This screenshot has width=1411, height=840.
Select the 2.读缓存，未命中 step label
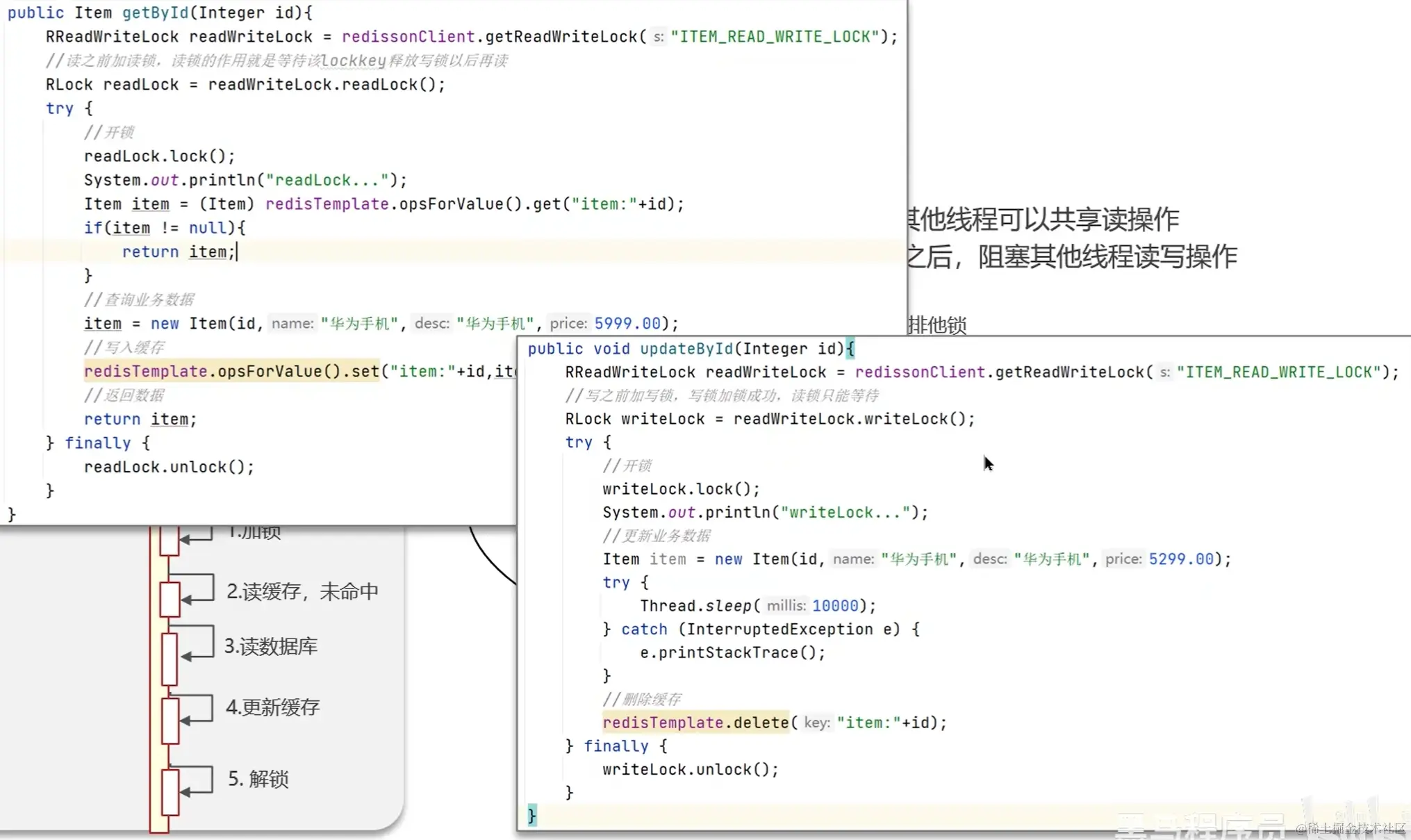pos(302,591)
